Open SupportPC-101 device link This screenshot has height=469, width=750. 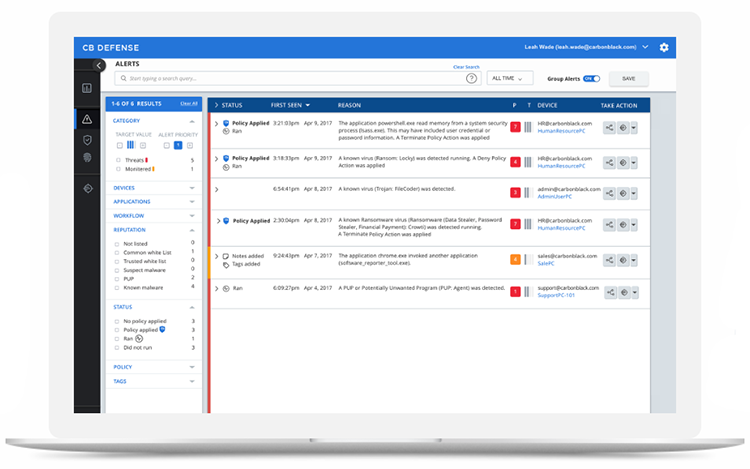[556, 295]
